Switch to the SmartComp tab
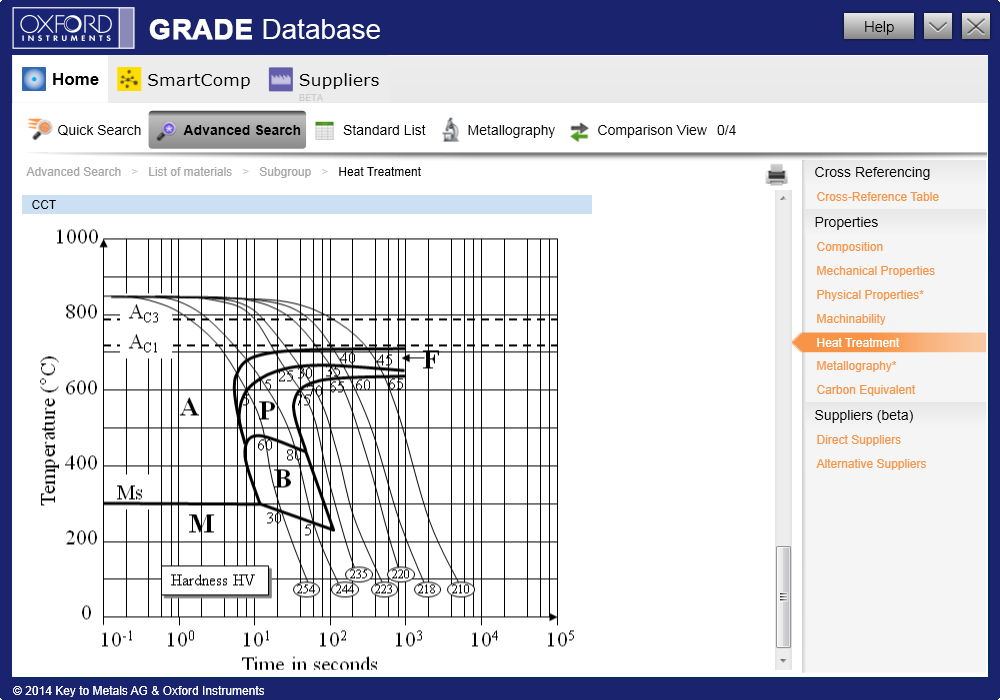Viewport: 1000px width, 700px height. (x=184, y=80)
